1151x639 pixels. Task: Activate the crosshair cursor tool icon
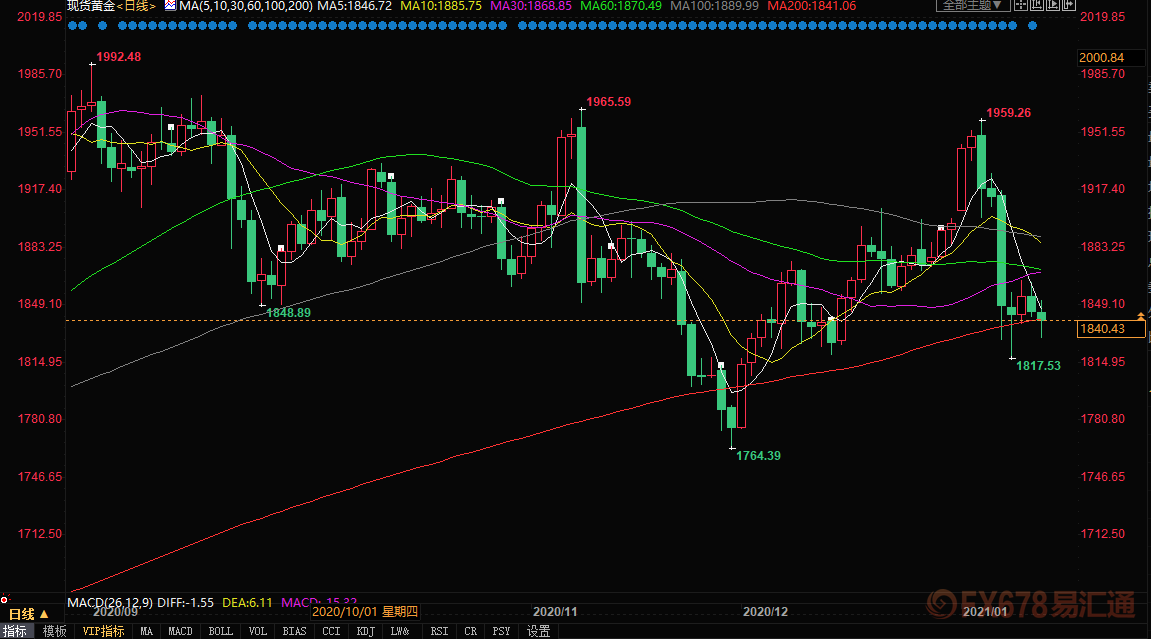pyautogui.click(x=1021, y=4)
